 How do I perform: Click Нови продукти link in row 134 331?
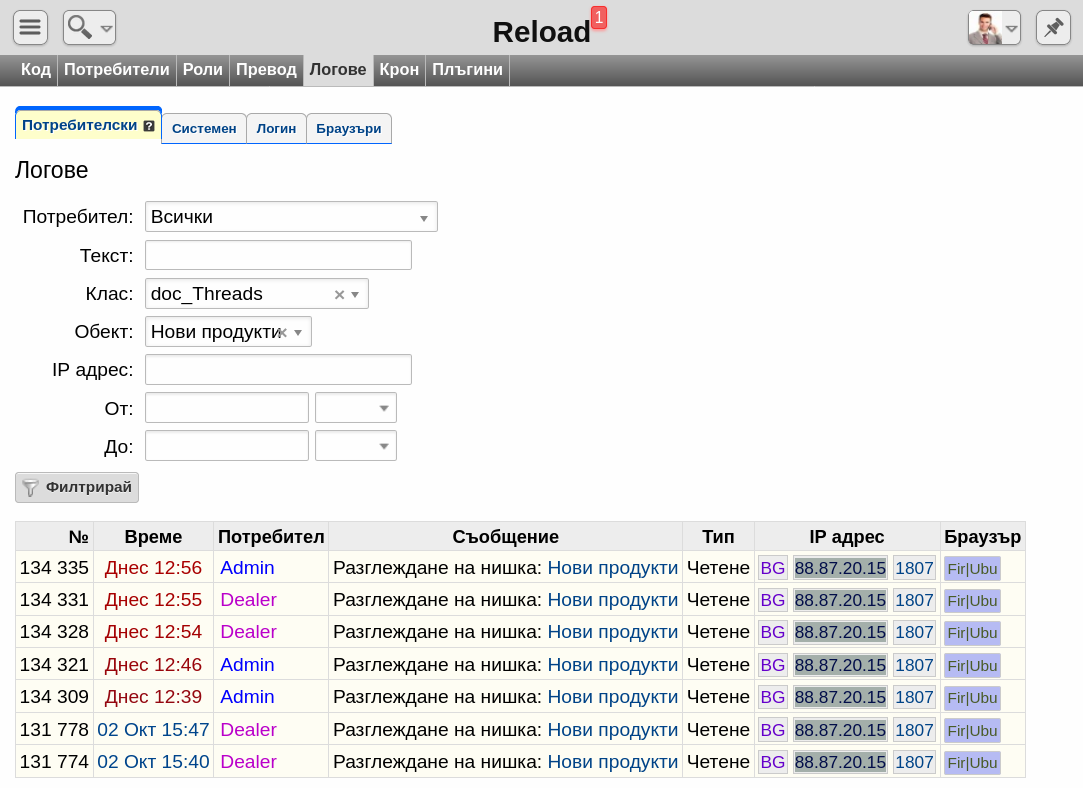tap(613, 599)
